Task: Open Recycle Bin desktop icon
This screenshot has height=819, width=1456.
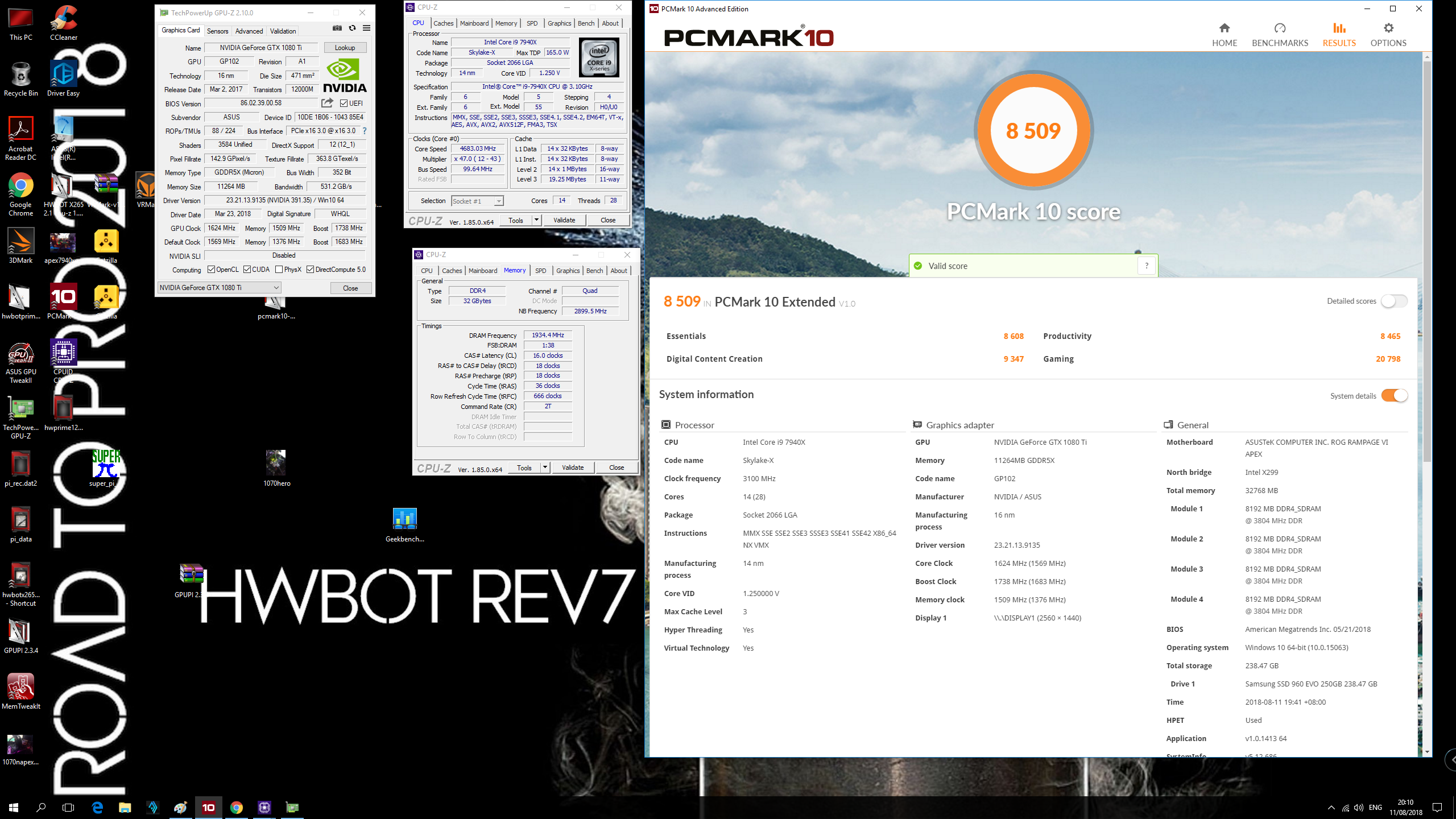Action: [21, 79]
